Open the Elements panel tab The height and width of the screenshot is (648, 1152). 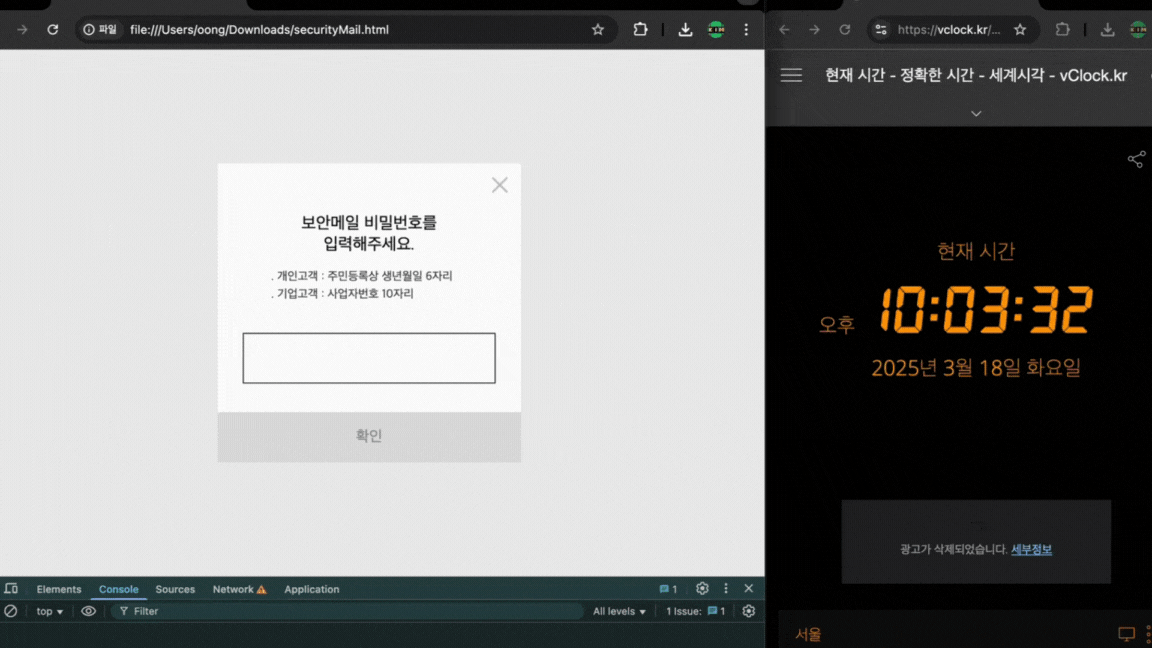59,589
